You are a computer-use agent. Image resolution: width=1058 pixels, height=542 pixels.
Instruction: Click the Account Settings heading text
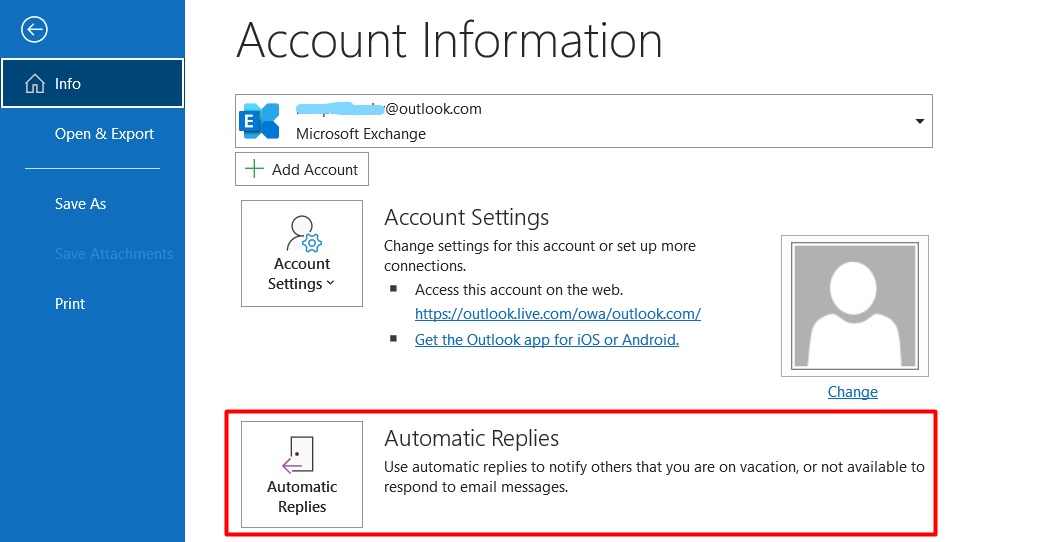tap(466, 217)
